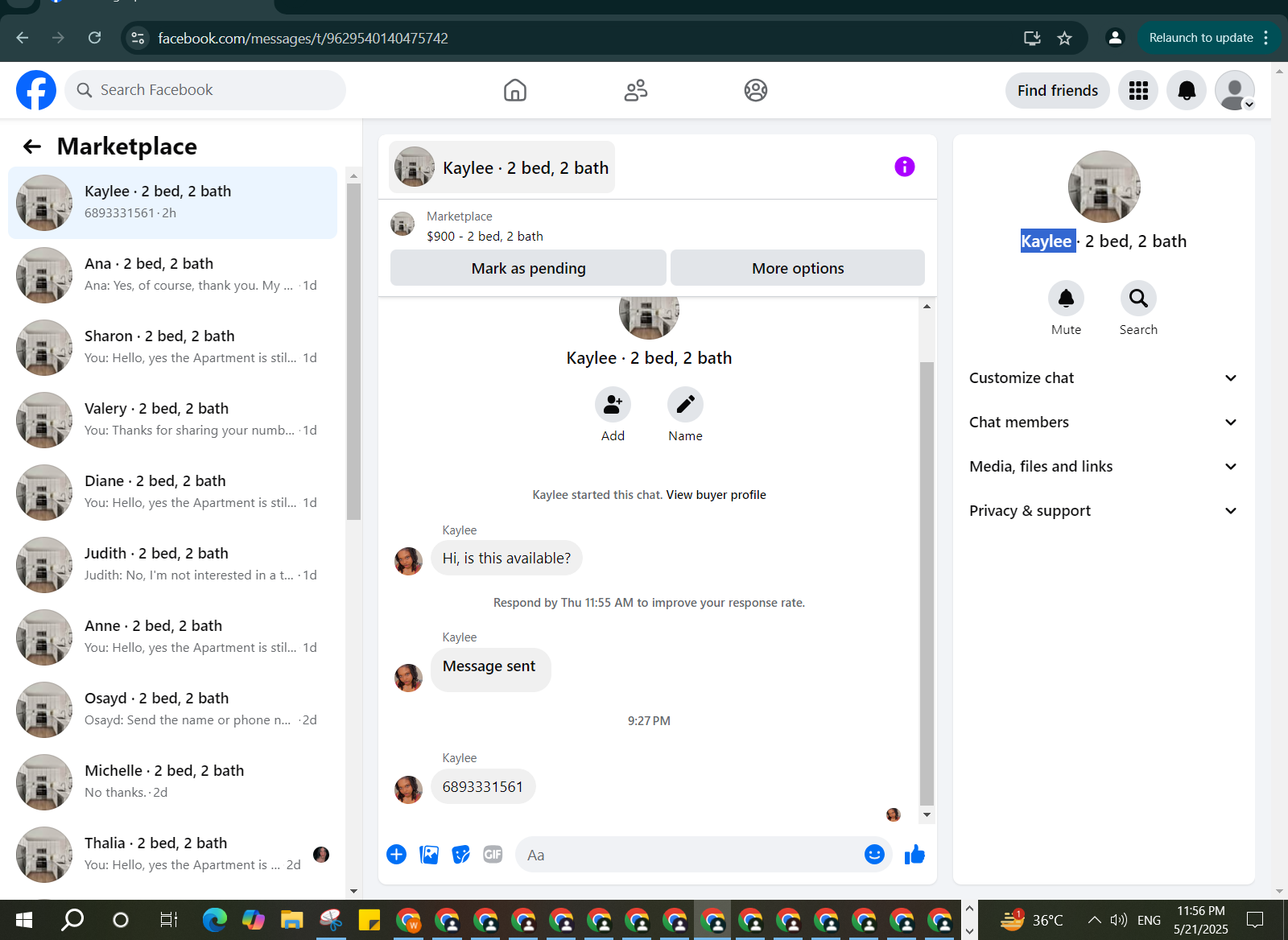Viewport: 1288px width, 940px height.
Task: Open View buyer profile link
Action: click(716, 495)
